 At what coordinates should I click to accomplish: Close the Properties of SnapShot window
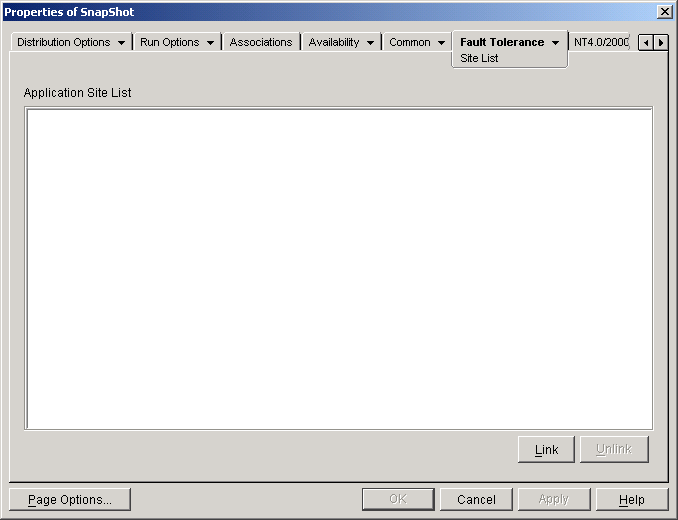point(664,12)
